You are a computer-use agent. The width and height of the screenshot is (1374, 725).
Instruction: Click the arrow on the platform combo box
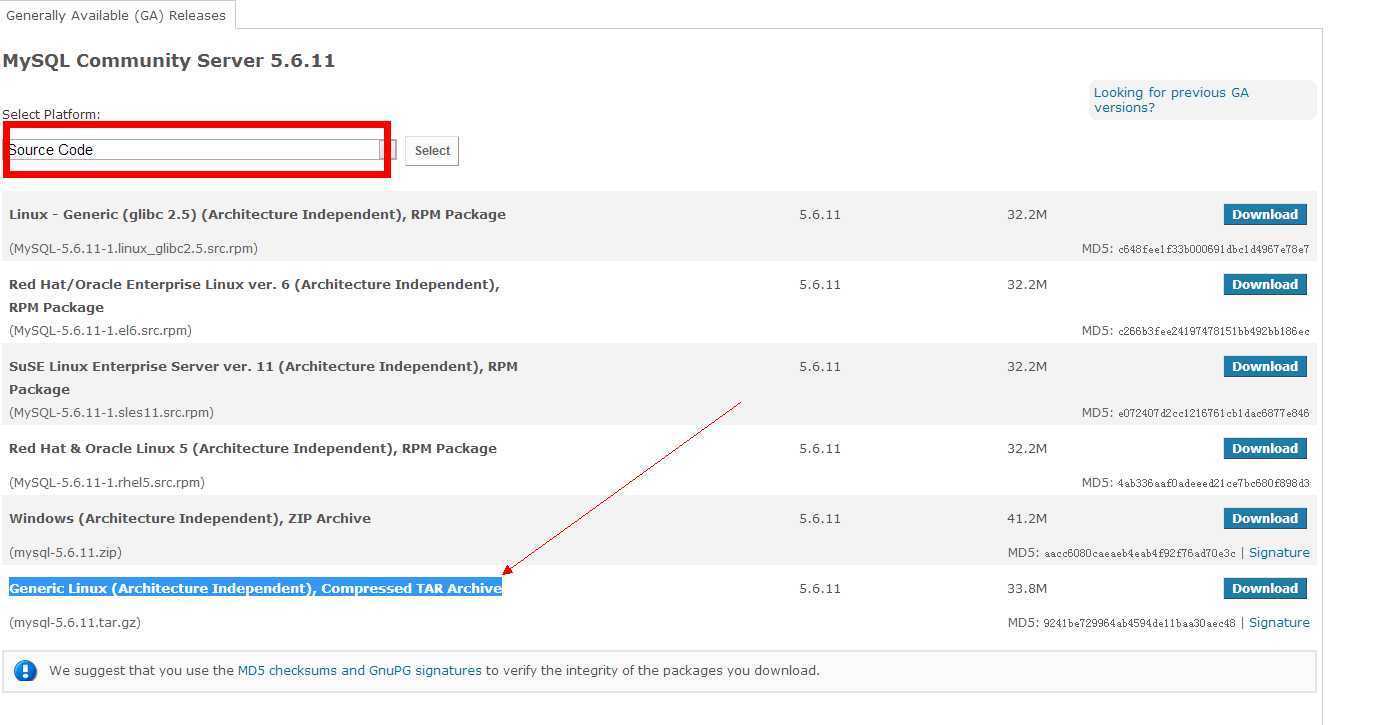(388, 150)
